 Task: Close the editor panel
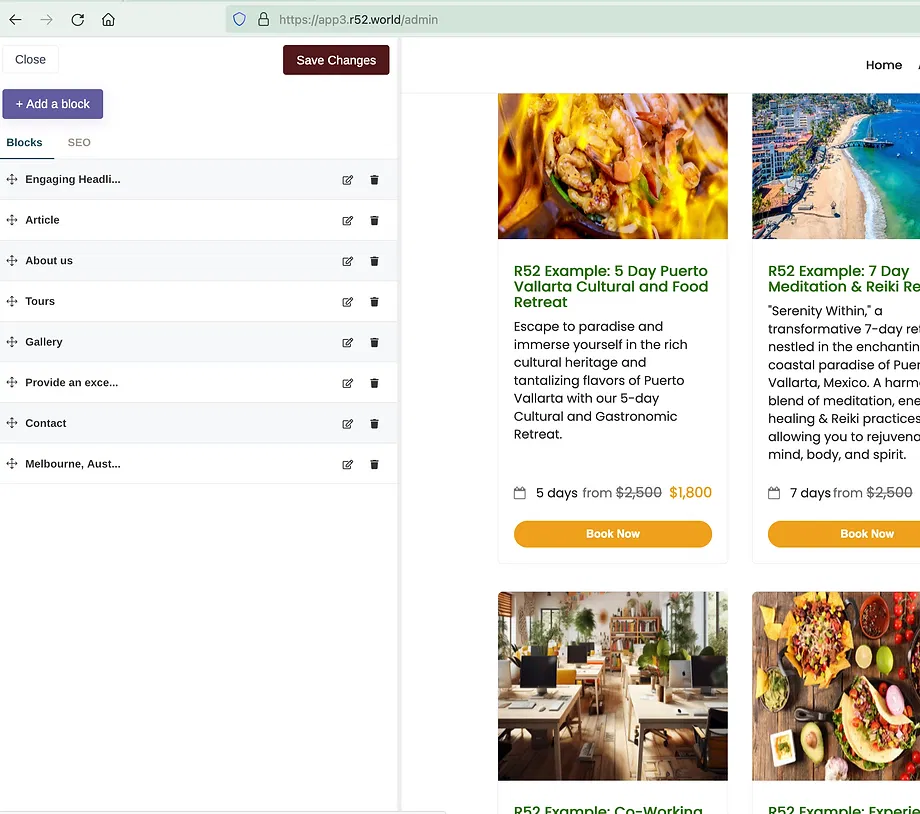coord(30,60)
